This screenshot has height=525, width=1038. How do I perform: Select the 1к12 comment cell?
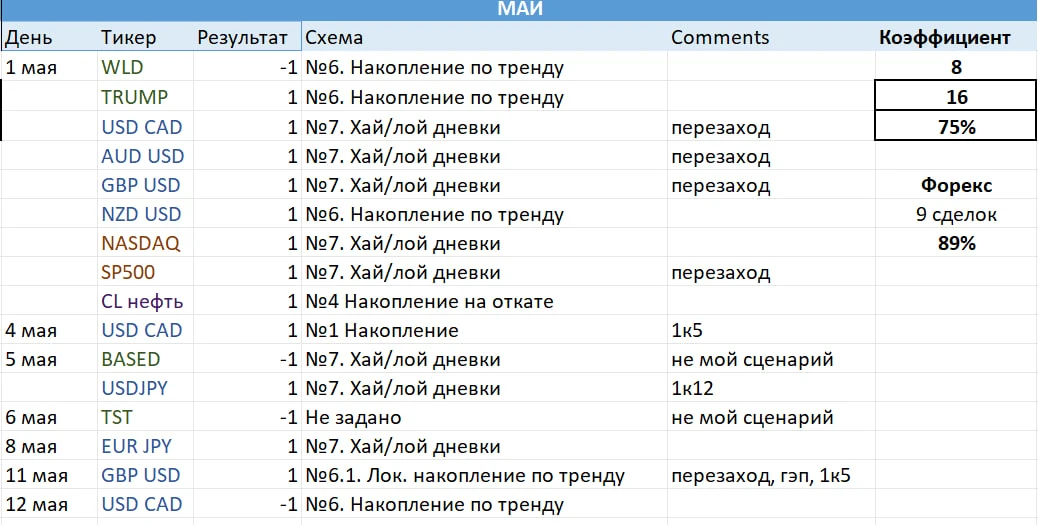(x=771, y=388)
